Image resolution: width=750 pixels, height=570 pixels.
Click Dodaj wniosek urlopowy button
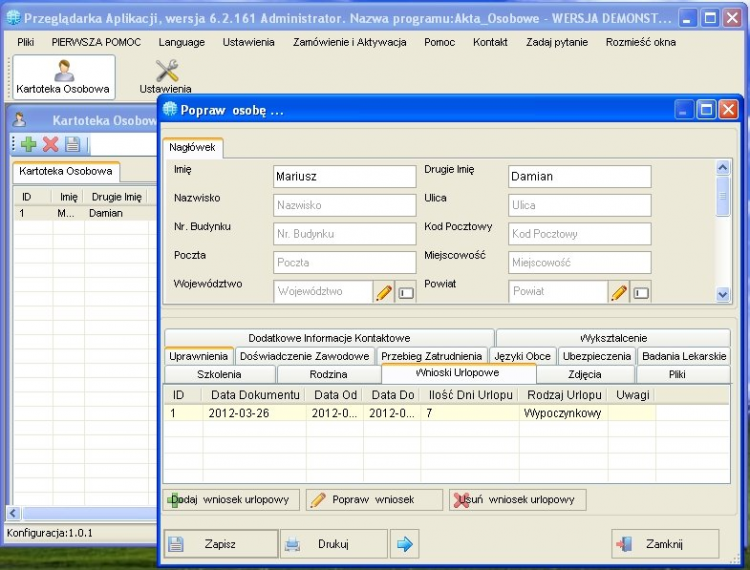(x=230, y=500)
